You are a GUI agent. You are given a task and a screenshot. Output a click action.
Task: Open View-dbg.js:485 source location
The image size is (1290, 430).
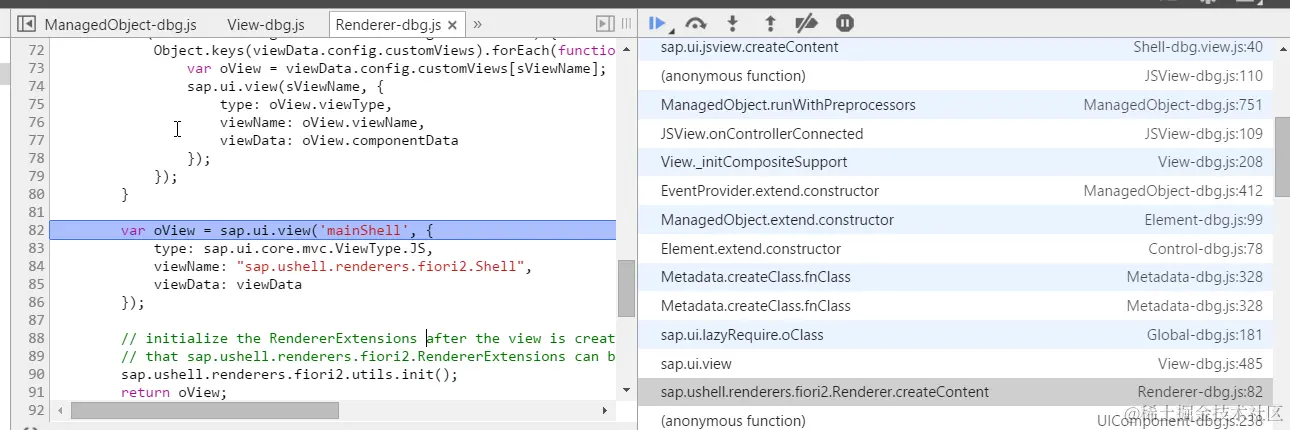click(x=1210, y=364)
